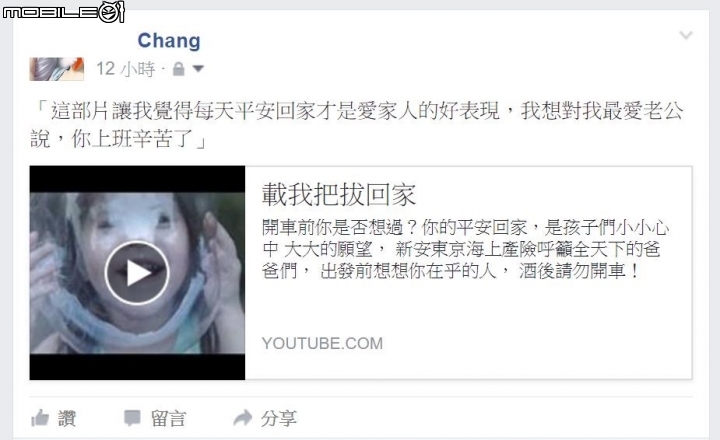The height and width of the screenshot is (440, 720).
Task: Click the share arrow icon
Action: [243, 418]
